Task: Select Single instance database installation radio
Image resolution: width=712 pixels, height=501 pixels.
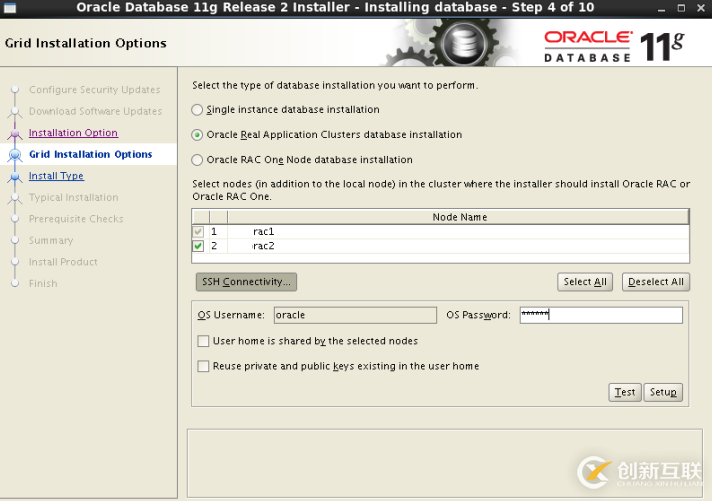Action: (197, 110)
